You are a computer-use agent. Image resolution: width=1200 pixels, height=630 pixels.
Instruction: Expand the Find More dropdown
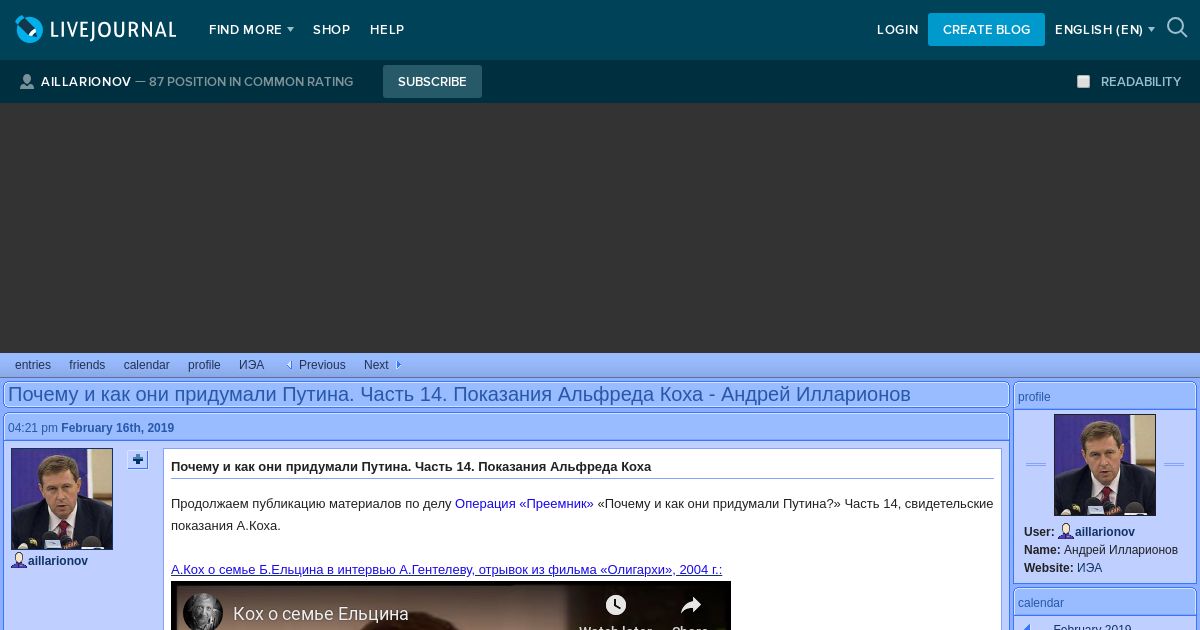coord(251,30)
